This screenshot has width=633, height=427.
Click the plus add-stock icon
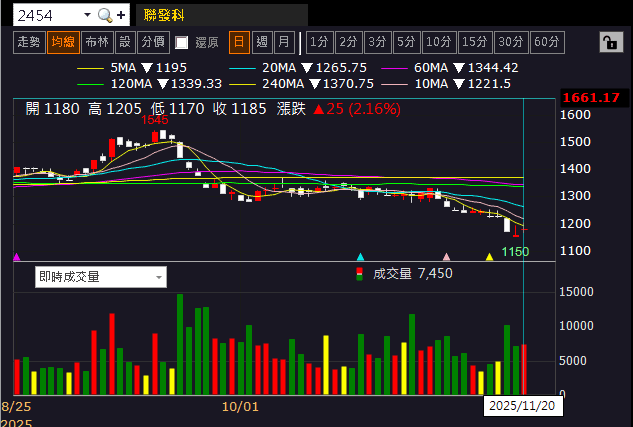(121, 15)
